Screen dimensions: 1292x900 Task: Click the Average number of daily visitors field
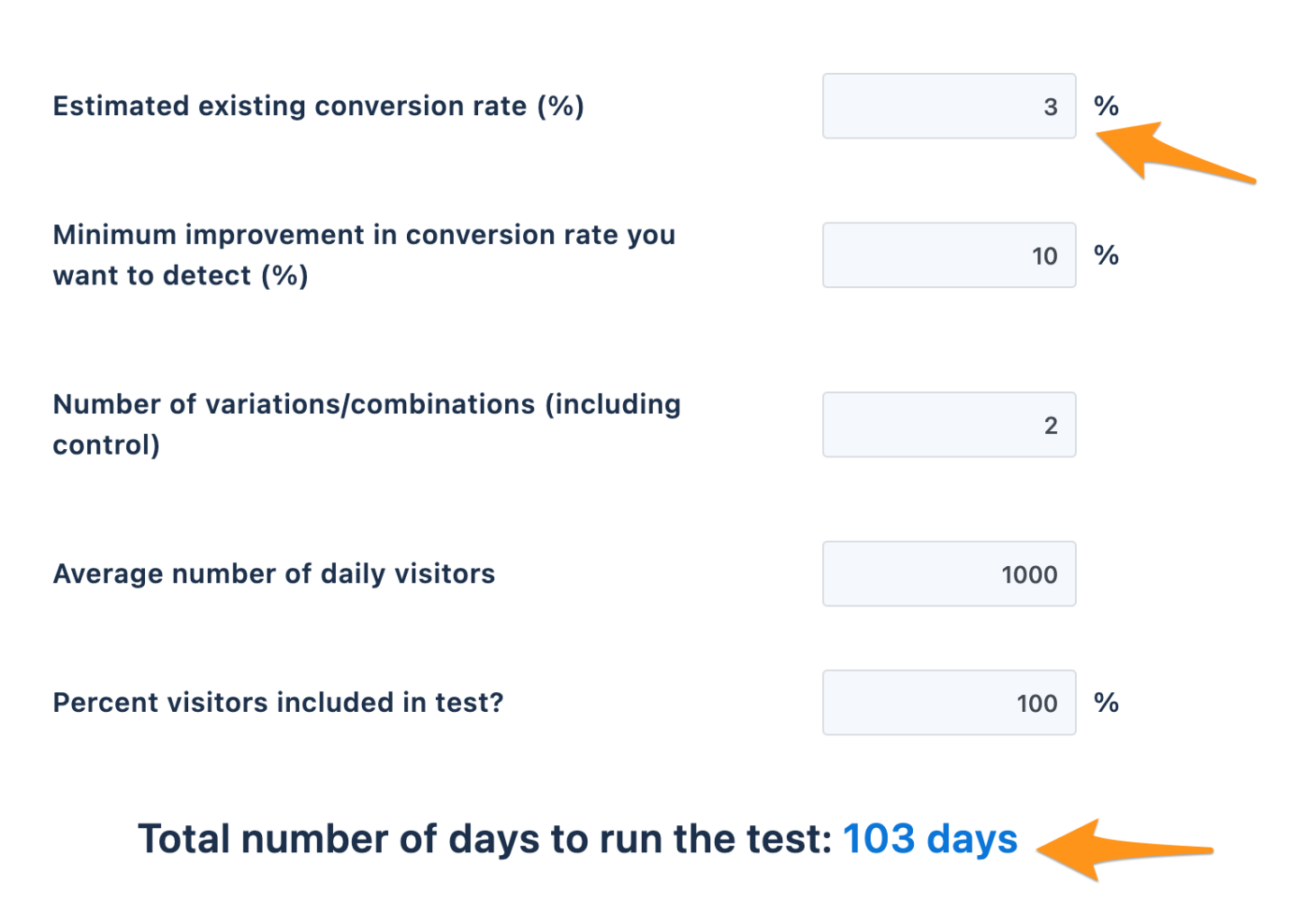click(948, 574)
